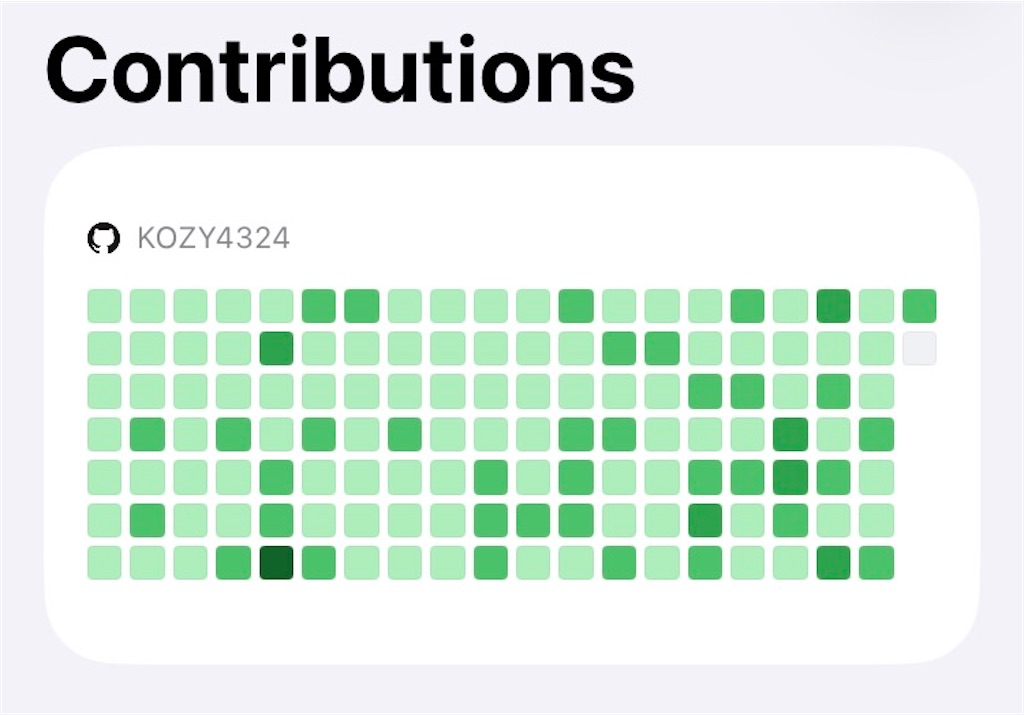Select the square immediately right of darkest square

[319, 563]
